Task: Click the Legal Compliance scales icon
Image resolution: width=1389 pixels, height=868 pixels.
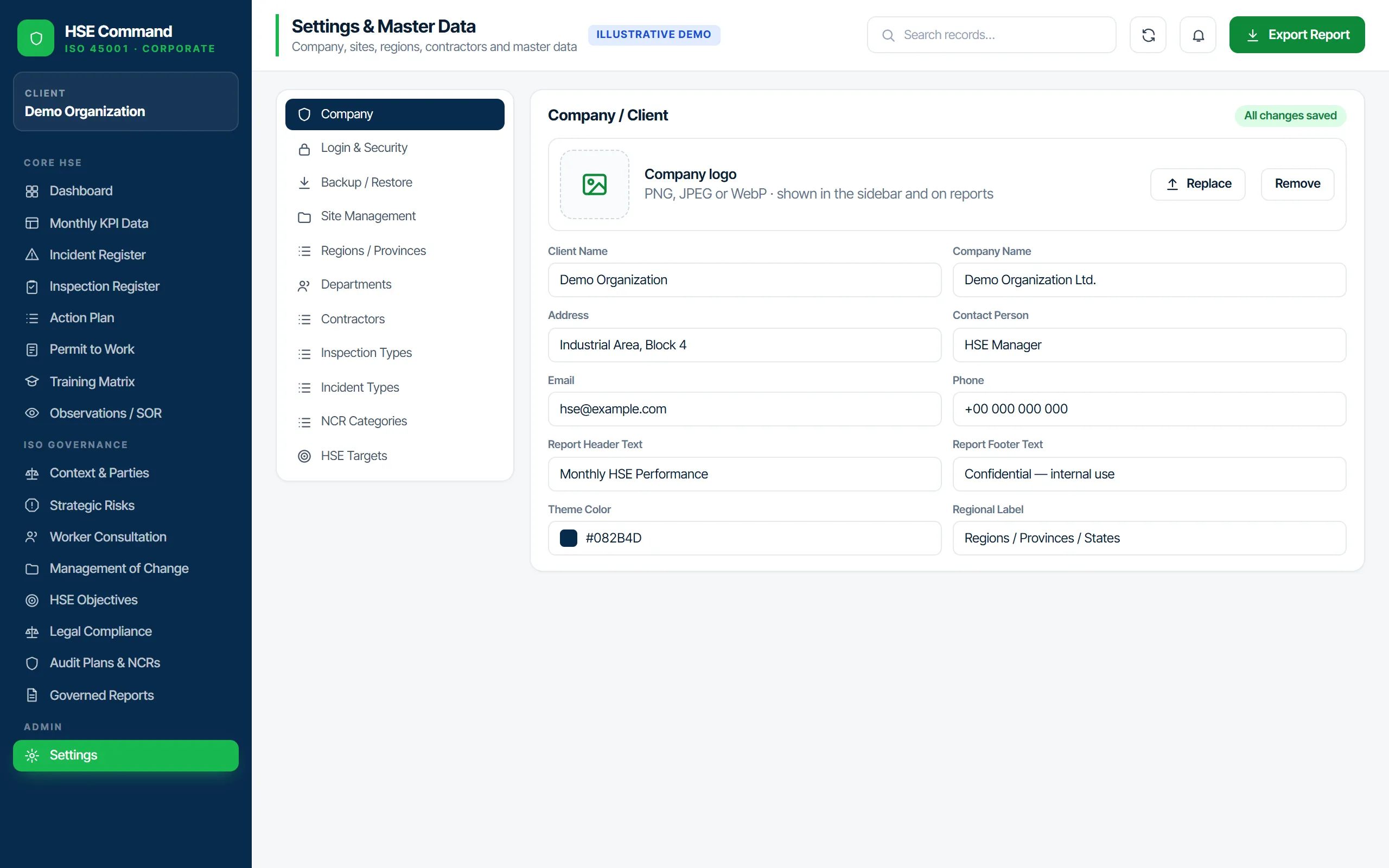Action: pos(32,632)
